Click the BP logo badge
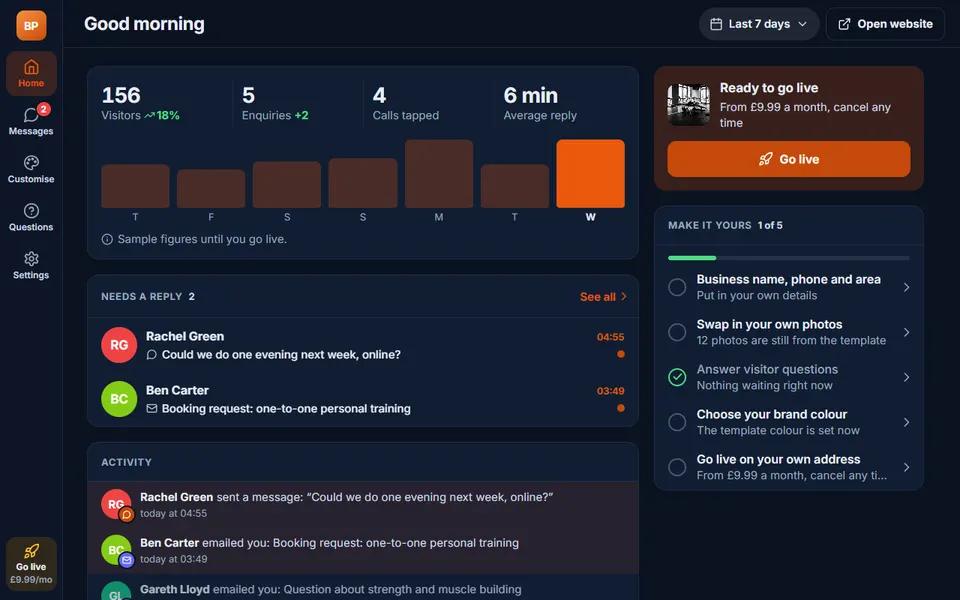 [x=31, y=26]
